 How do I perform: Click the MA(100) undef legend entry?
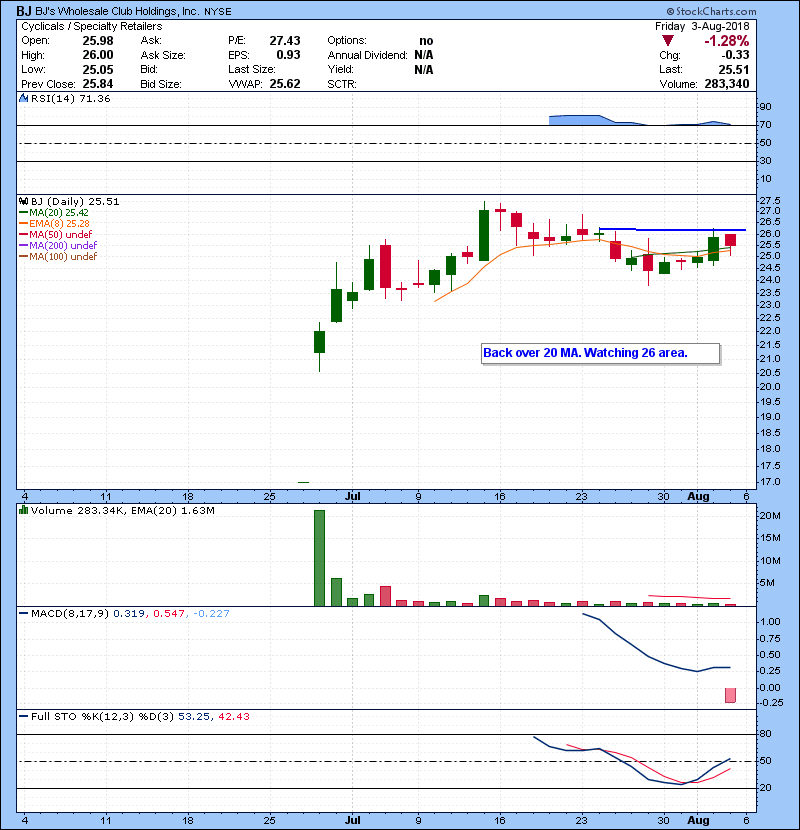(x=58, y=257)
